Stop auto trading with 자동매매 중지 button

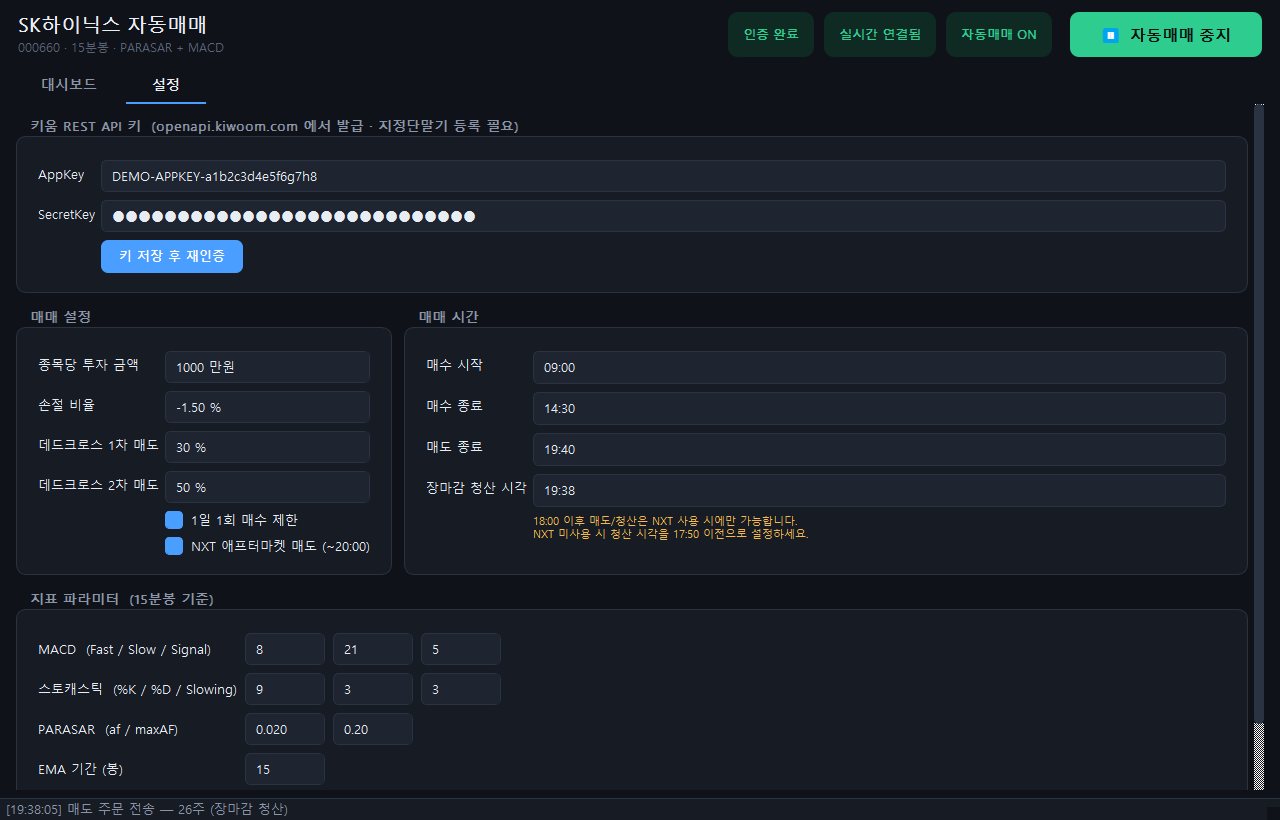[x=1166, y=34]
